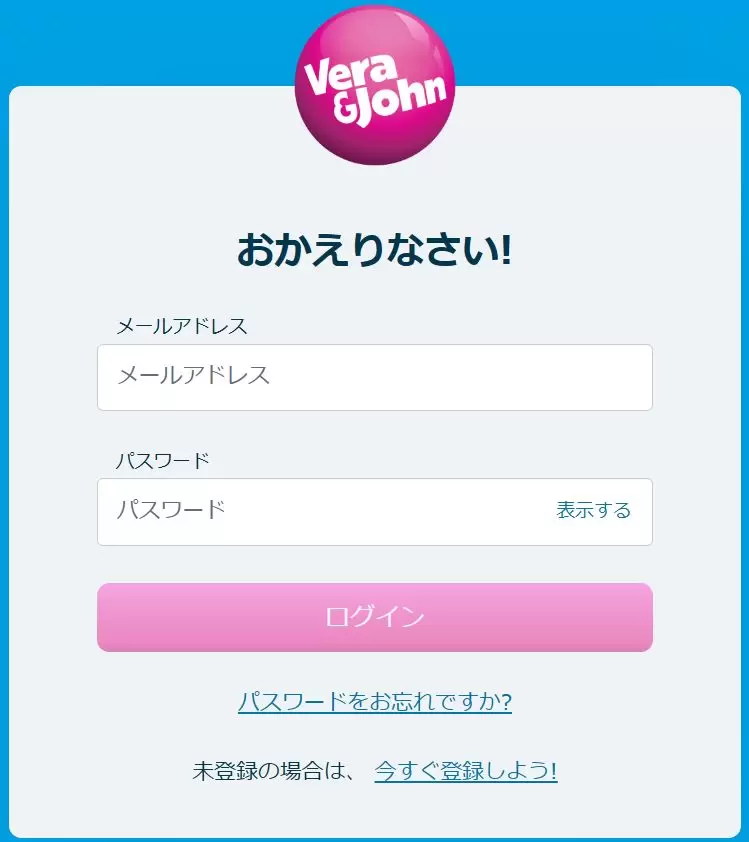Image resolution: width=749 pixels, height=842 pixels.
Task: Click the "Vera" word on the logo
Action: click(x=352, y=75)
